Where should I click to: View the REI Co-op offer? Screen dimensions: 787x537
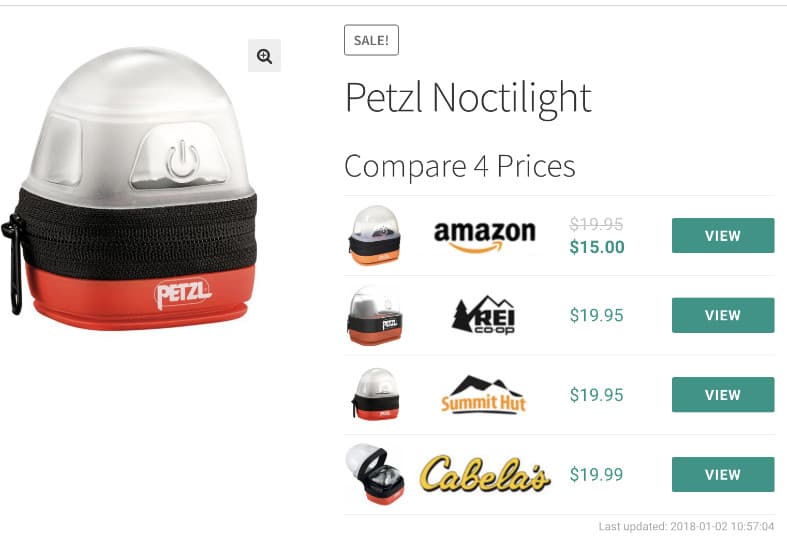(723, 315)
